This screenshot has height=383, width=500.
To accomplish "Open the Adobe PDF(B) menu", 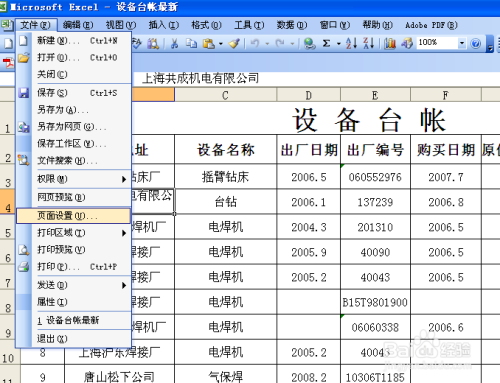I will pyautogui.click(x=431, y=25).
